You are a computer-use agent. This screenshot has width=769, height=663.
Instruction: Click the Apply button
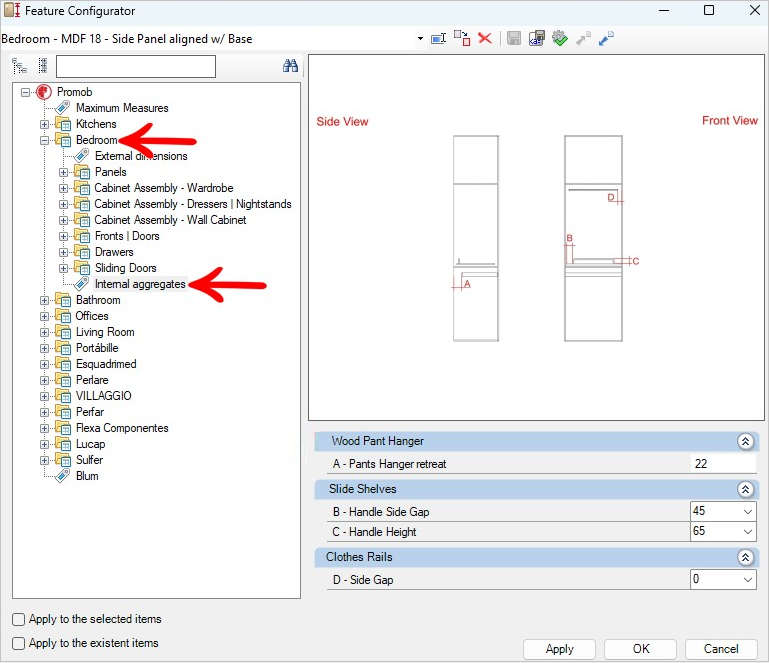tap(559, 649)
